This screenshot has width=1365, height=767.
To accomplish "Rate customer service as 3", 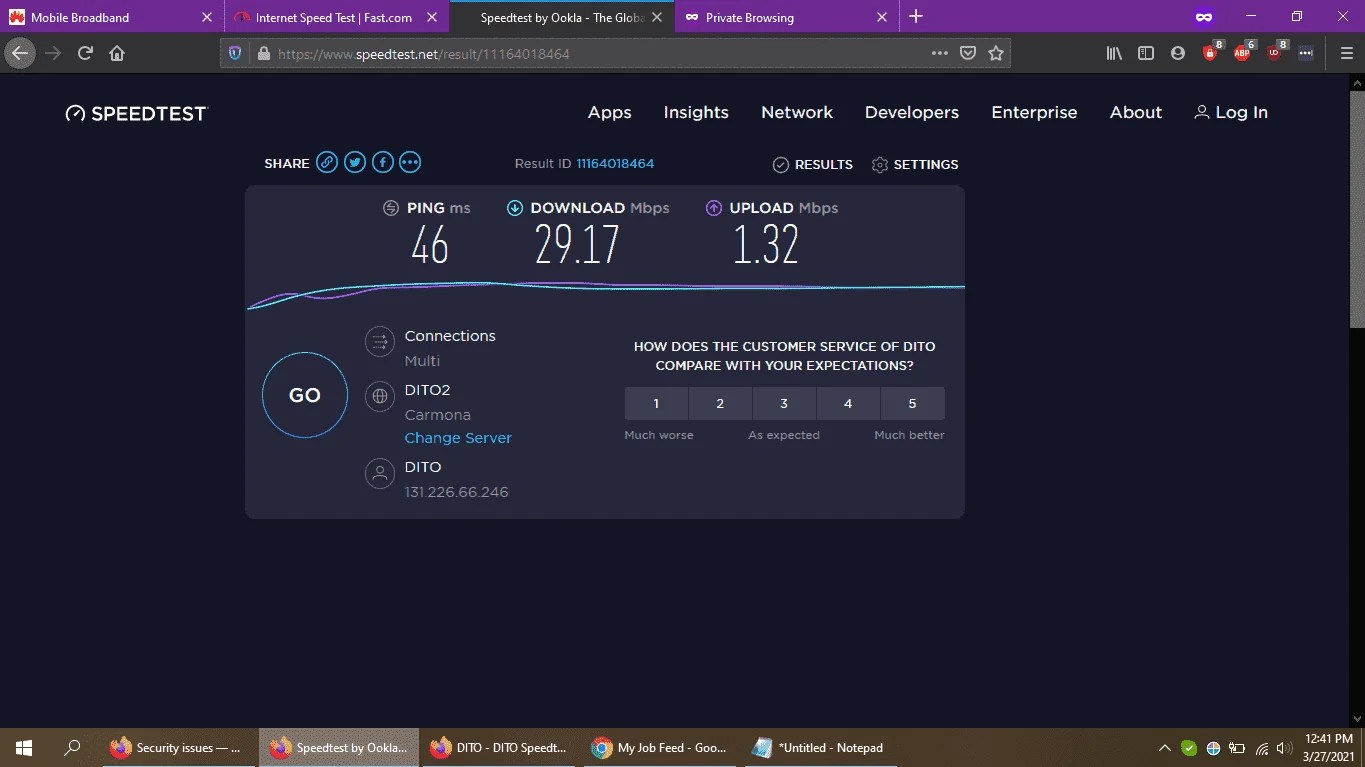I will tap(784, 403).
